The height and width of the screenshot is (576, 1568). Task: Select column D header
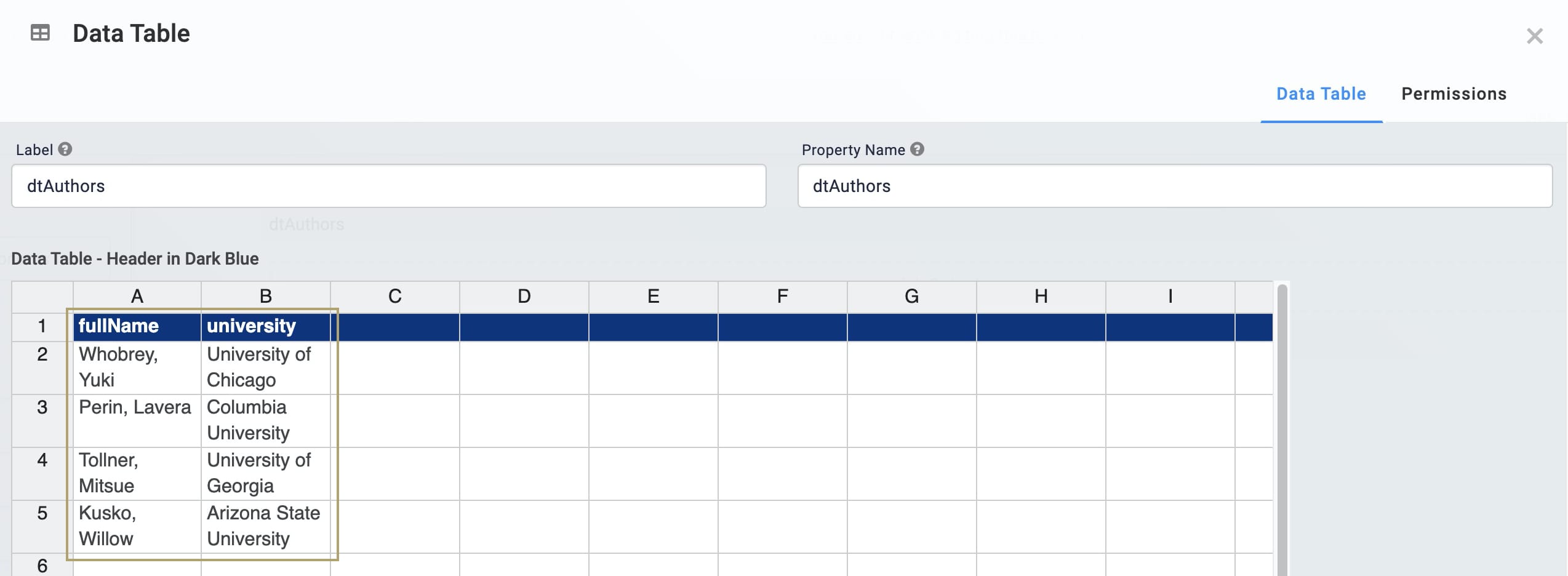click(524, 297)
